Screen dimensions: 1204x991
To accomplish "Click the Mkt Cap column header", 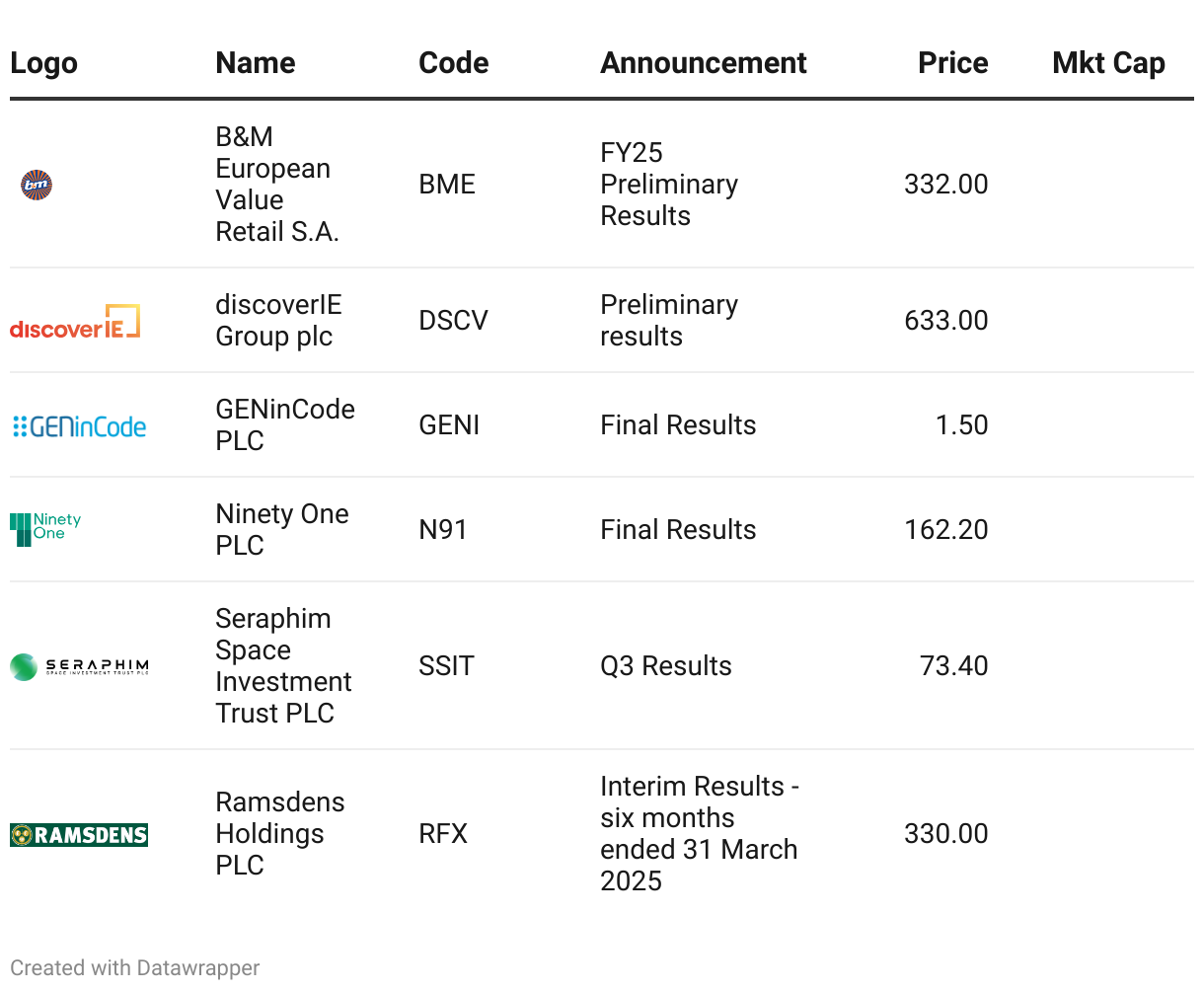I will point(1108,63).
